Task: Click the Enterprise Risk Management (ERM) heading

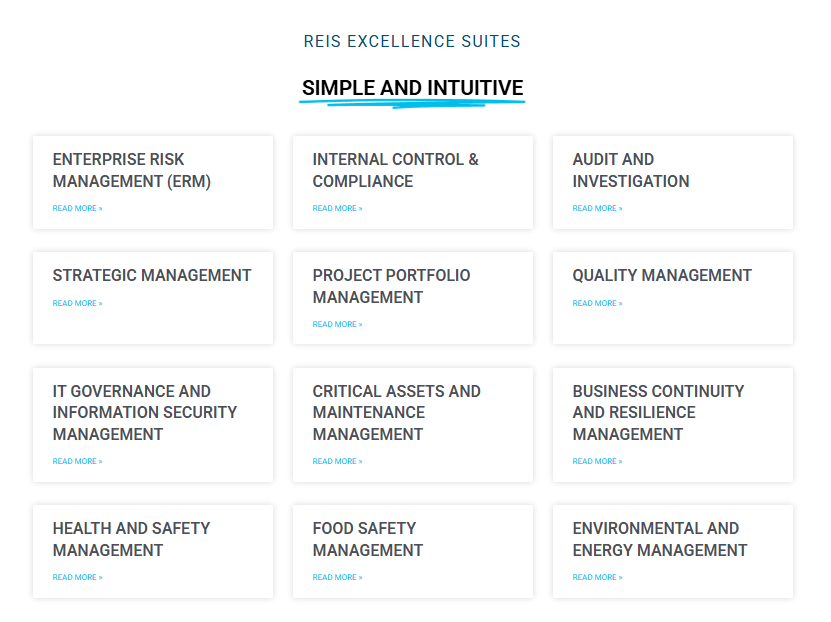Action: [x=132, y=170]
